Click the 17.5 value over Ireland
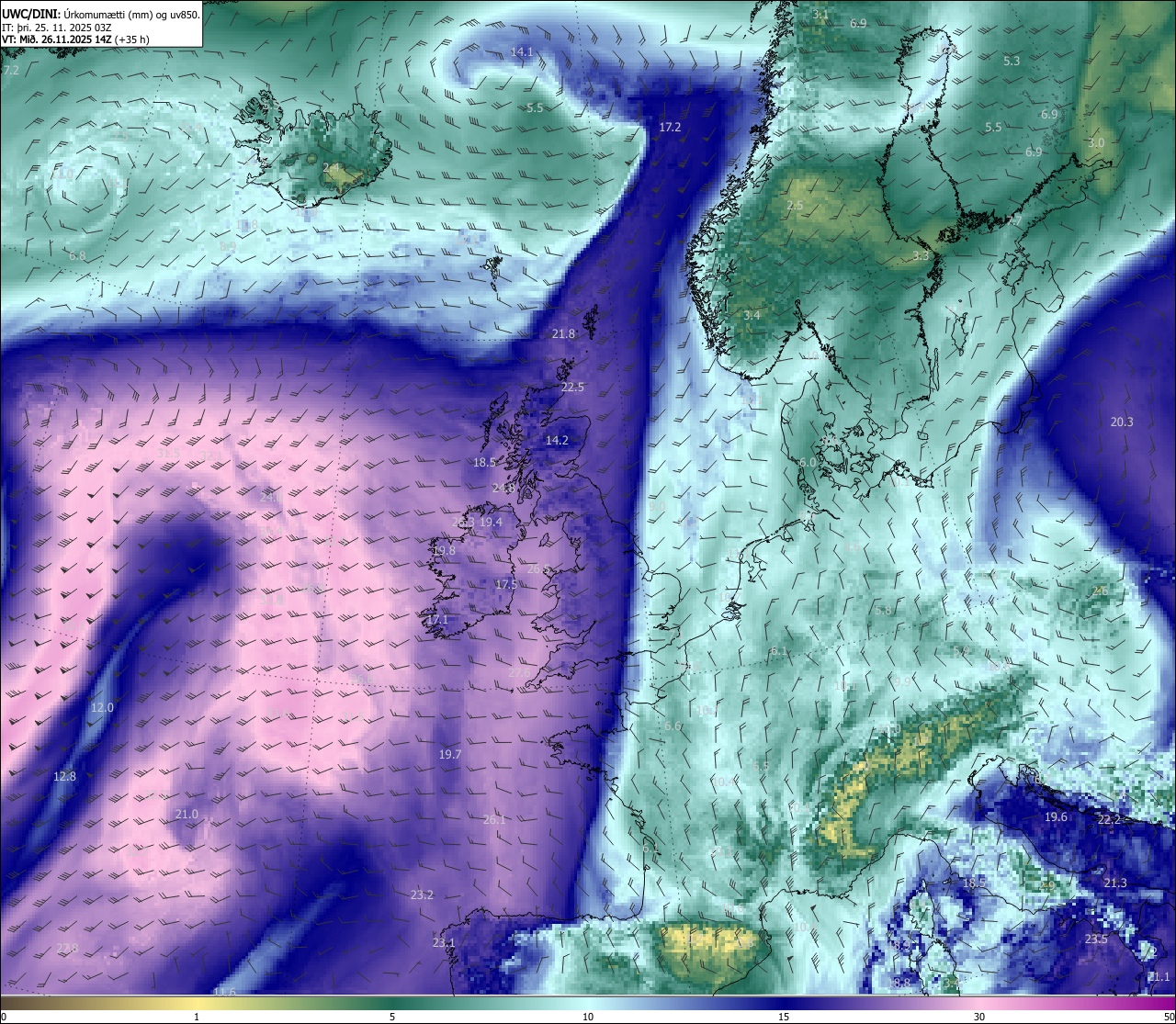The image size is (1176, 1024). point(506,584)
